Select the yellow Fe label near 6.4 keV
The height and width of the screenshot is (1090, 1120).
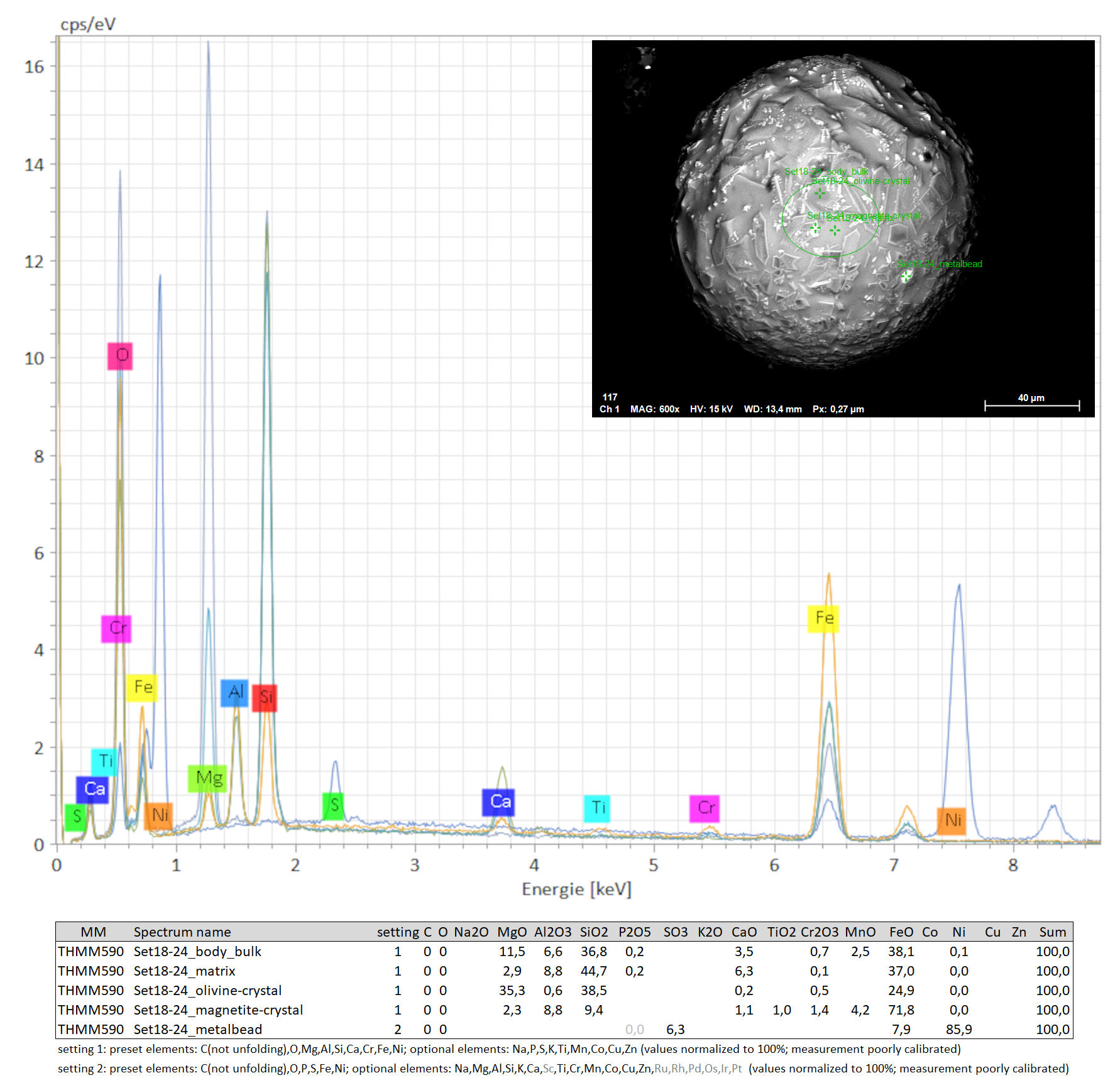click(x=823, y=619)
